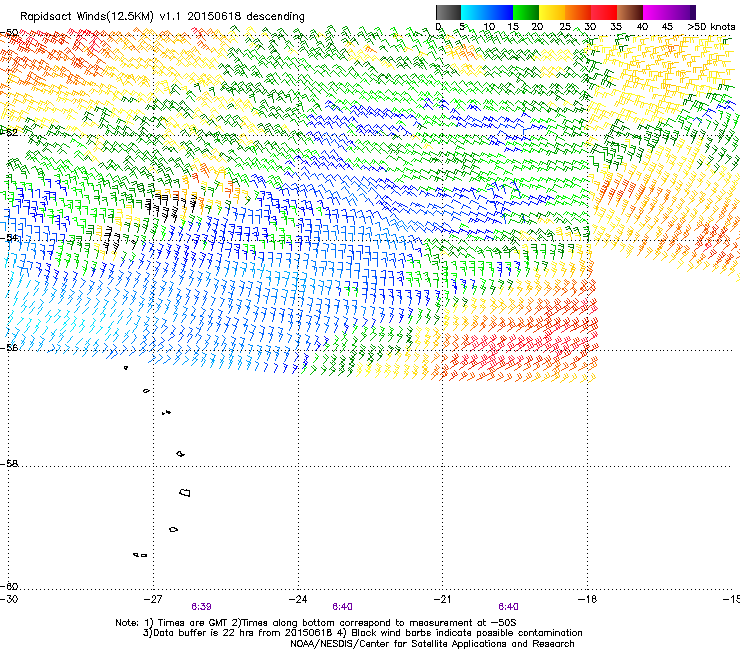Viewport: 740px width, 650px height.
Task: Click the -58 latitude axis label
Action: tap(9, 464)
